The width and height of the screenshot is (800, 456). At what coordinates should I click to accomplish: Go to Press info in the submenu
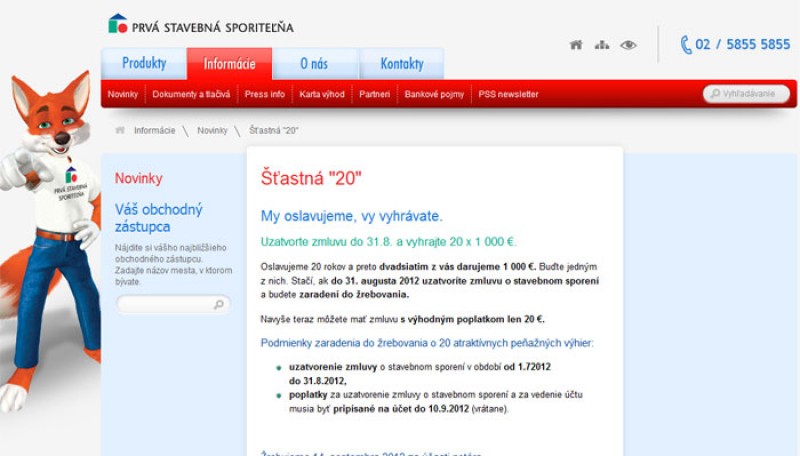pos(264,94)
